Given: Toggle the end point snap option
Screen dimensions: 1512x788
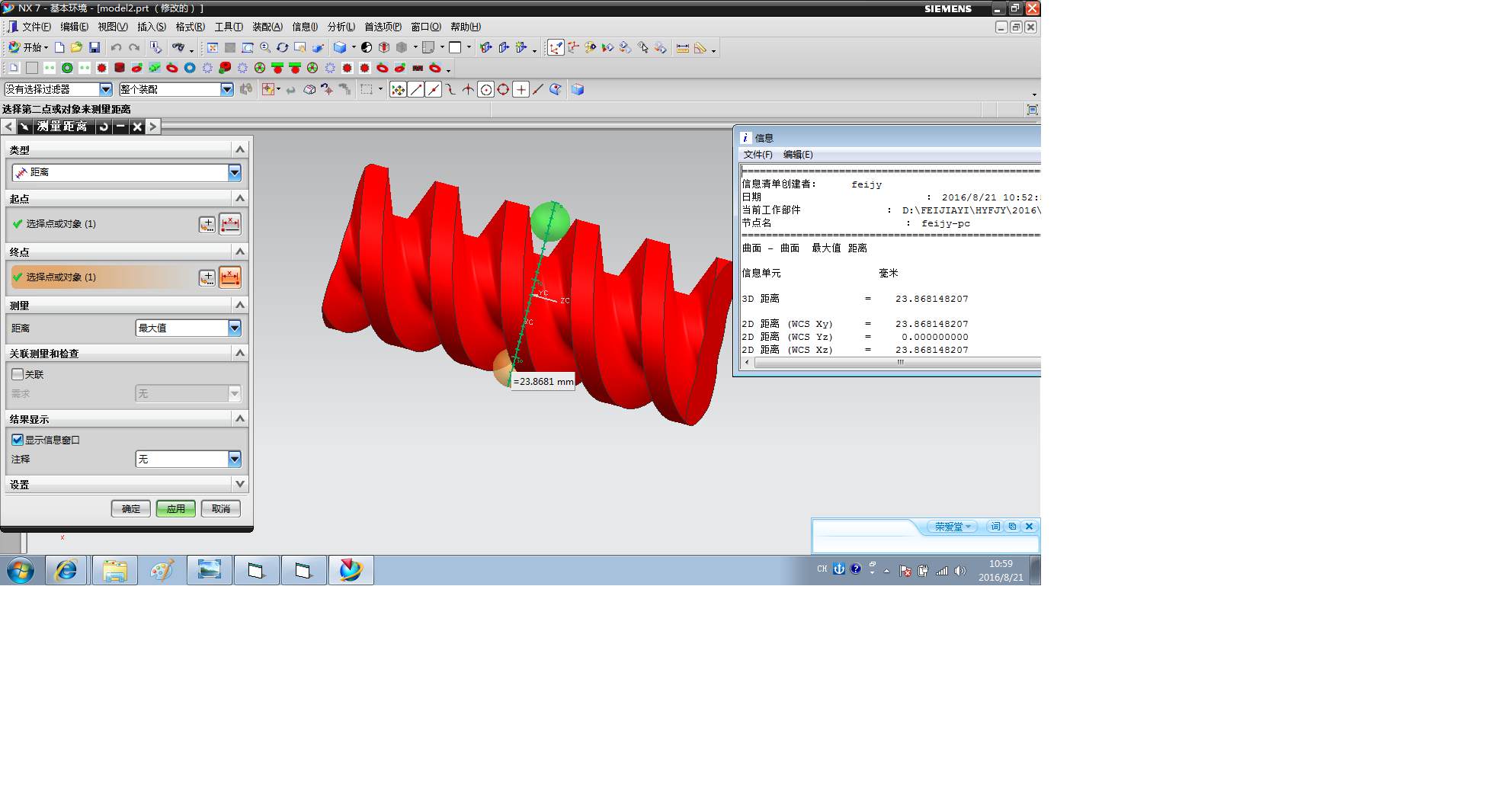Looking at the screenshot, I should tap(415, 89).
